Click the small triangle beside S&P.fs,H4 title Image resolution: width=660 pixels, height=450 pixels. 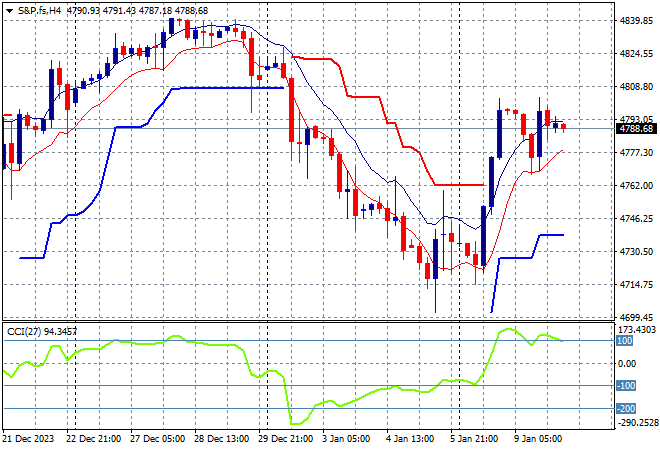click(x=9, y=10)
